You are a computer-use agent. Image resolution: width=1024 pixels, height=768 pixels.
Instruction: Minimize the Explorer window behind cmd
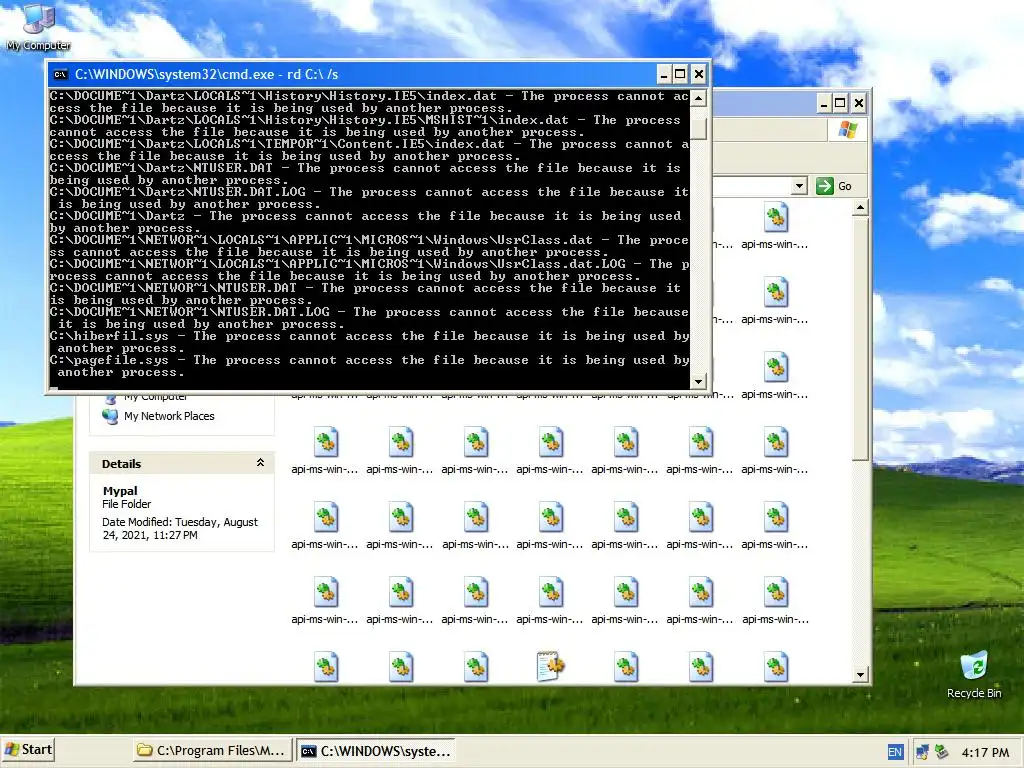(x=824, y=103)
